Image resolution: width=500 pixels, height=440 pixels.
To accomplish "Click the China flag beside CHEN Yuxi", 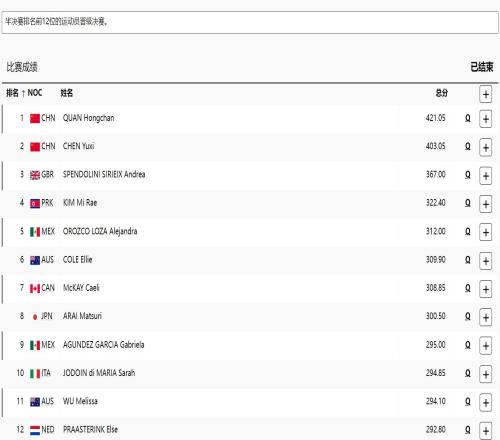I will tap(35, 147).
